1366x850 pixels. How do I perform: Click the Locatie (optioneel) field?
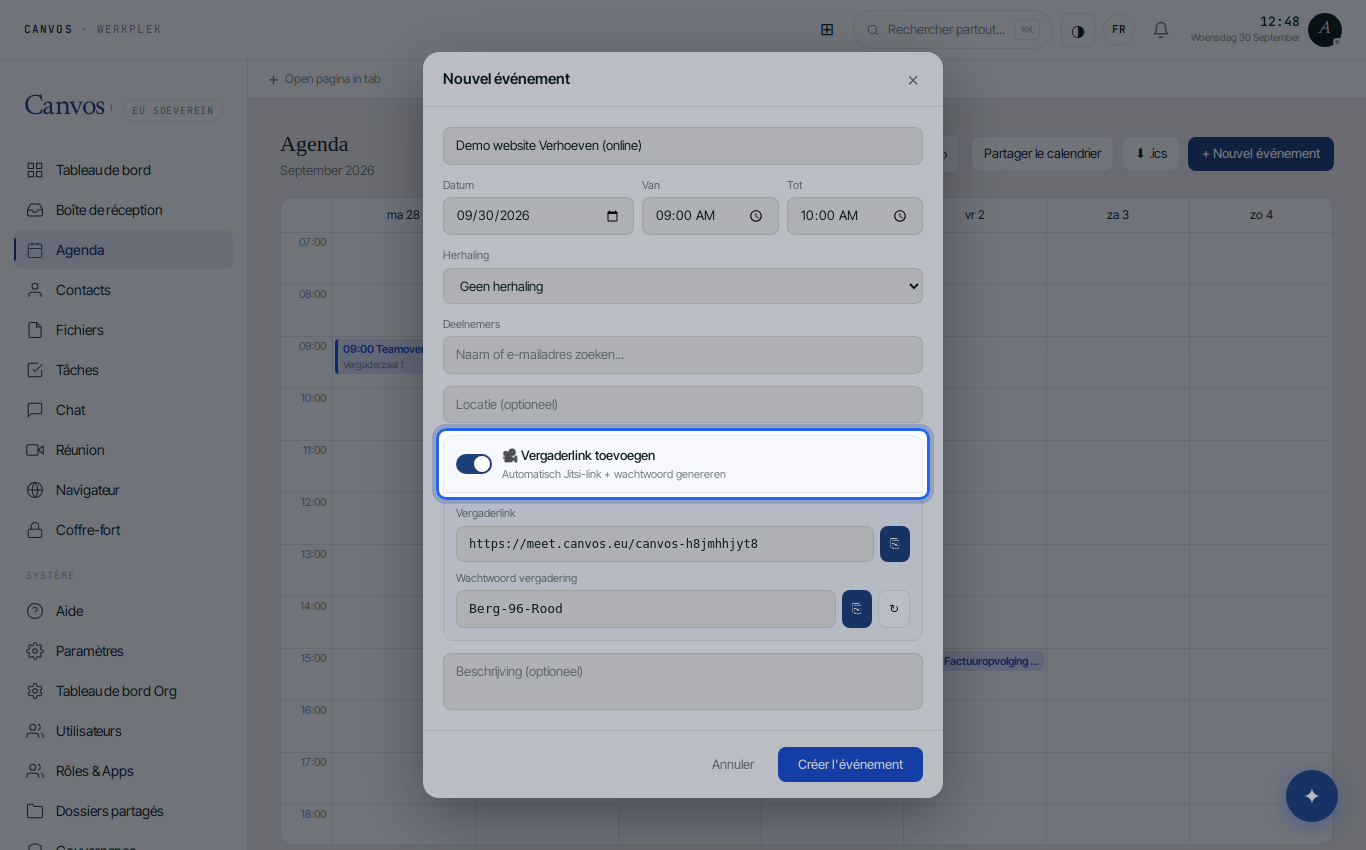click(x=683, y=405)
